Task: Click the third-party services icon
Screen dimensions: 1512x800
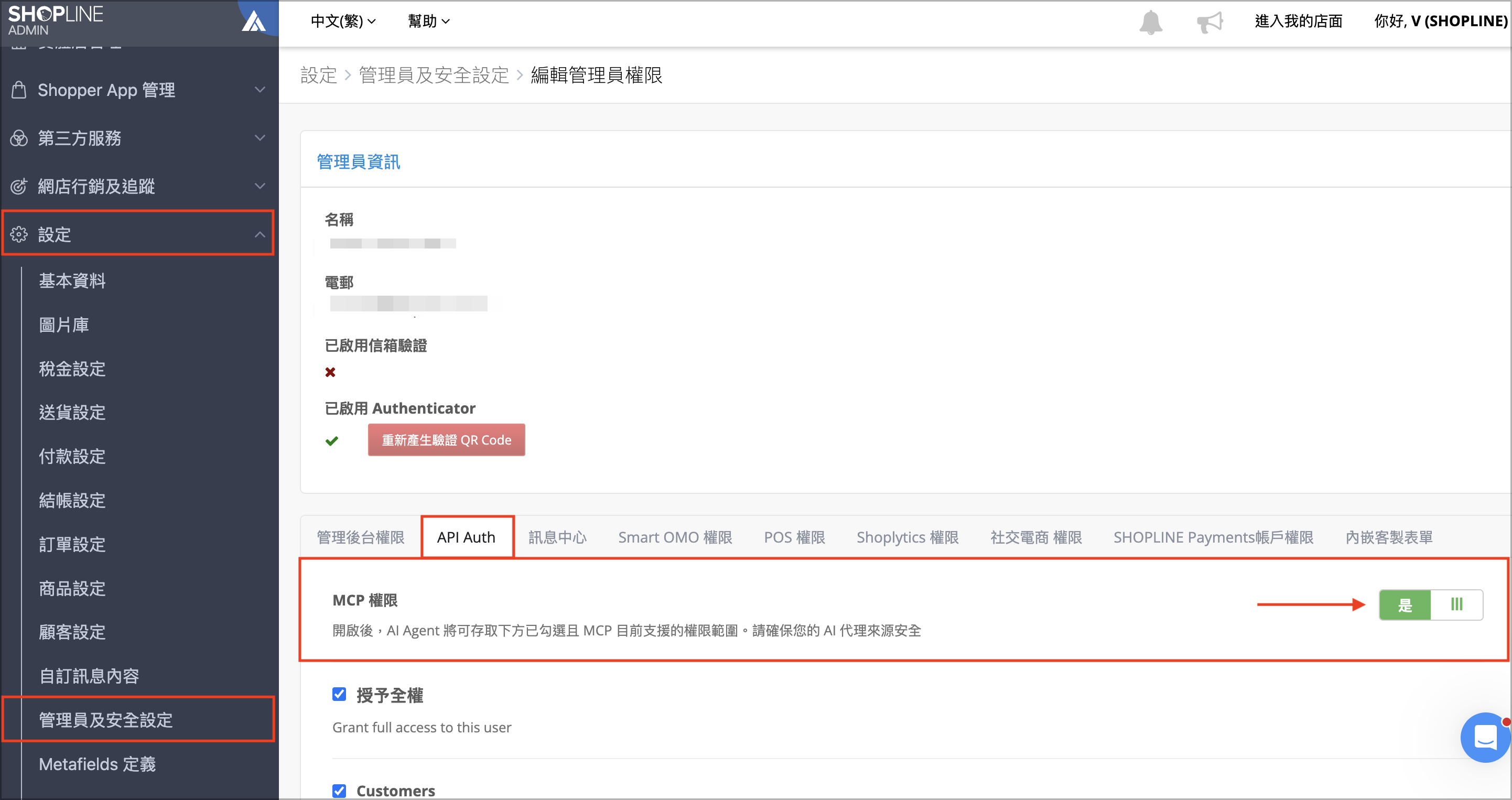Action: [19, 138]
